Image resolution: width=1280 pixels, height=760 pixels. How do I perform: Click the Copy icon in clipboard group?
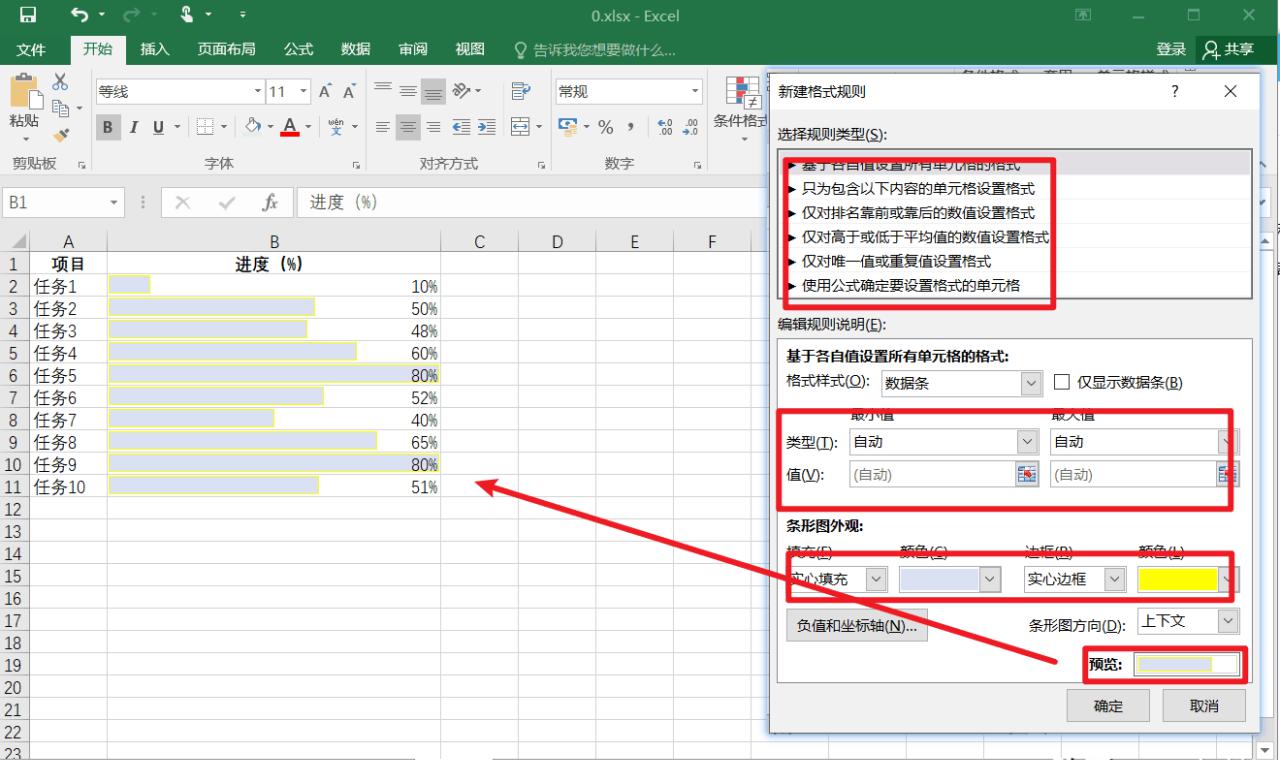[59, 107]
